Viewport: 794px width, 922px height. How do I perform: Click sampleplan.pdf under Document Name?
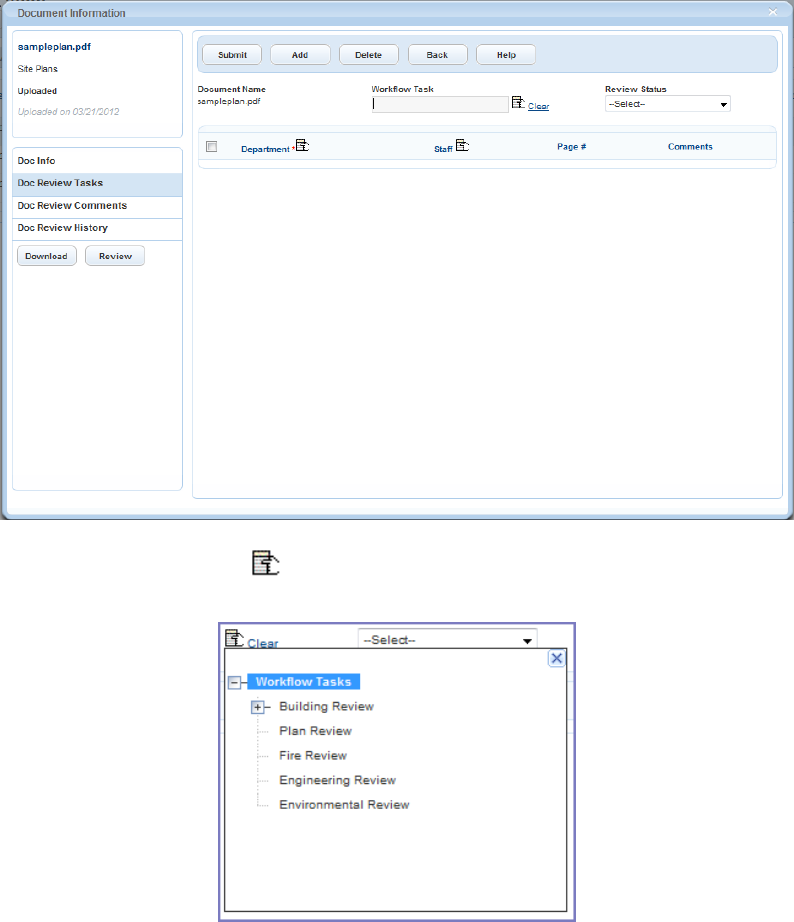tap(229, 101)
